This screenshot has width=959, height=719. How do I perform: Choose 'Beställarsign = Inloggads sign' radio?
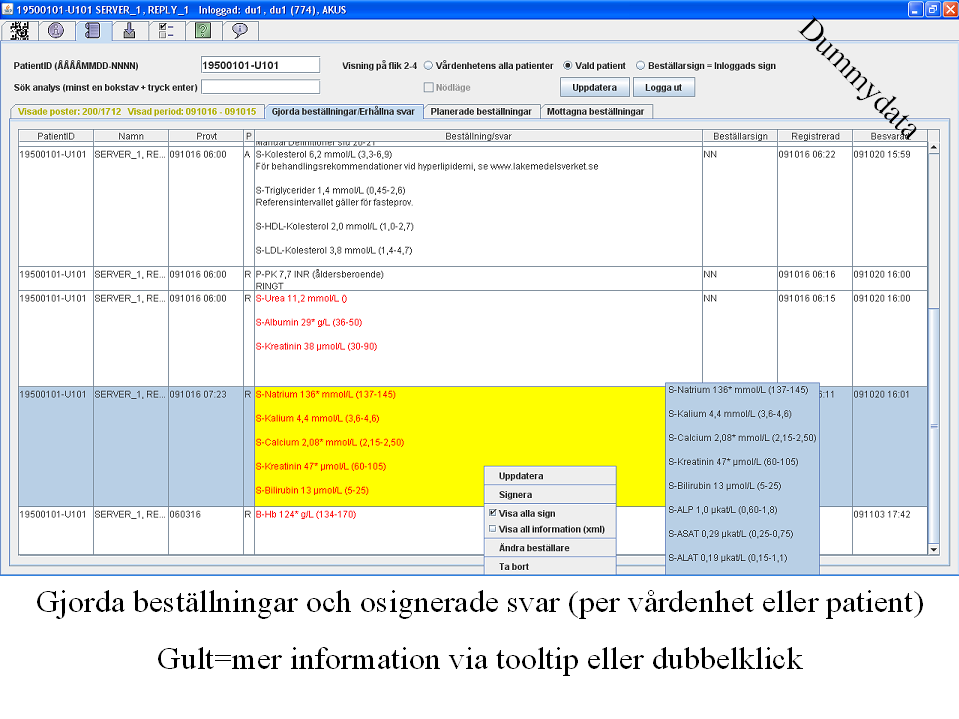(x=640, y=65)
